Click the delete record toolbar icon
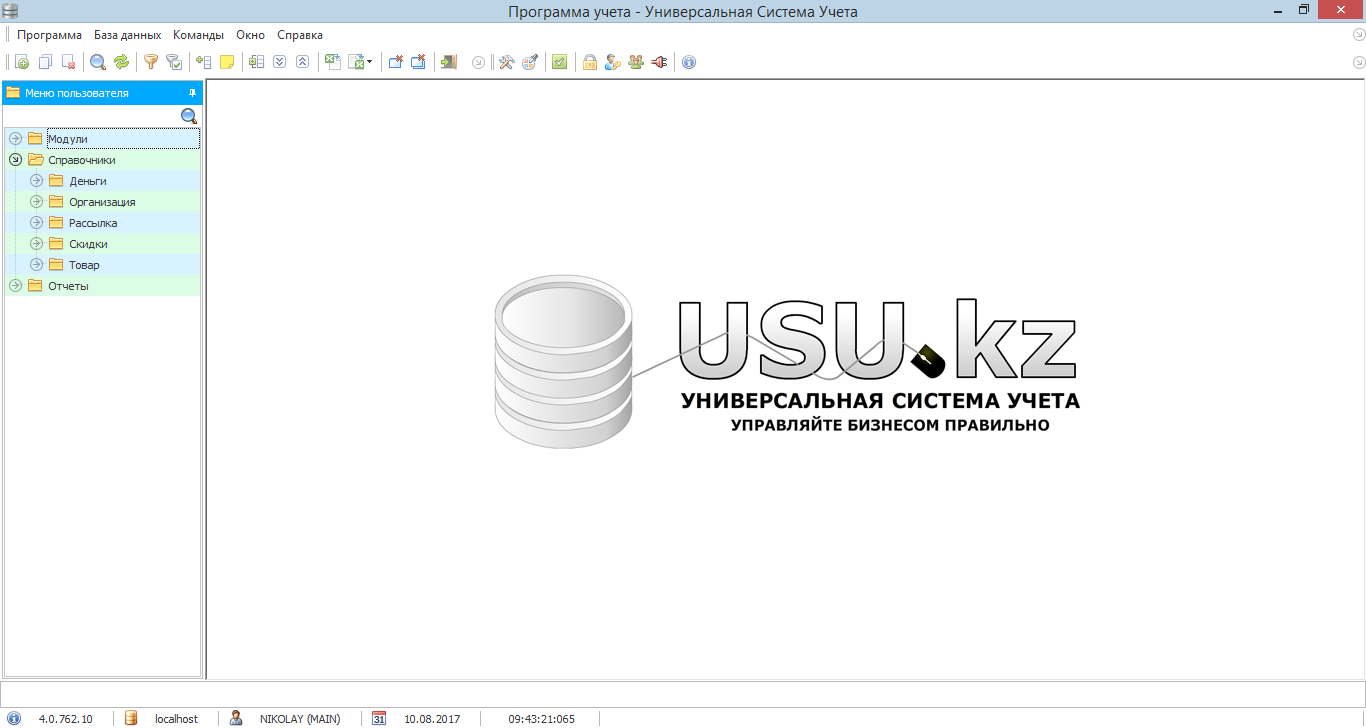The image size is (1366, 728). click(68, 62)
